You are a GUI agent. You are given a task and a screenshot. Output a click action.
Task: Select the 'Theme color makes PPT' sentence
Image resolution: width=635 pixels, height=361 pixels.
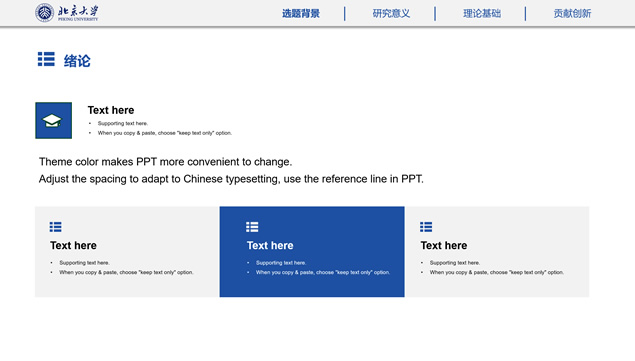coord(165,162)
